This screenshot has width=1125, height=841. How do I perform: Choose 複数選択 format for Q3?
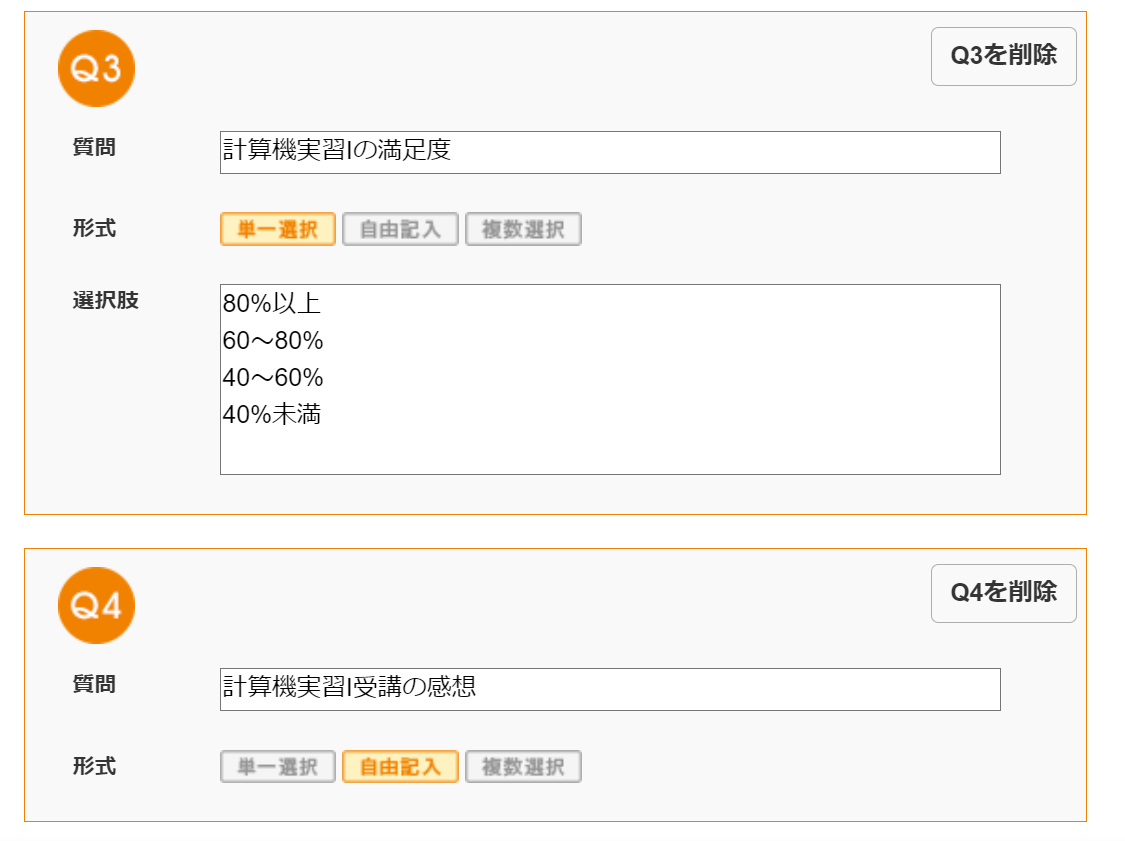[x=523, y=230]
